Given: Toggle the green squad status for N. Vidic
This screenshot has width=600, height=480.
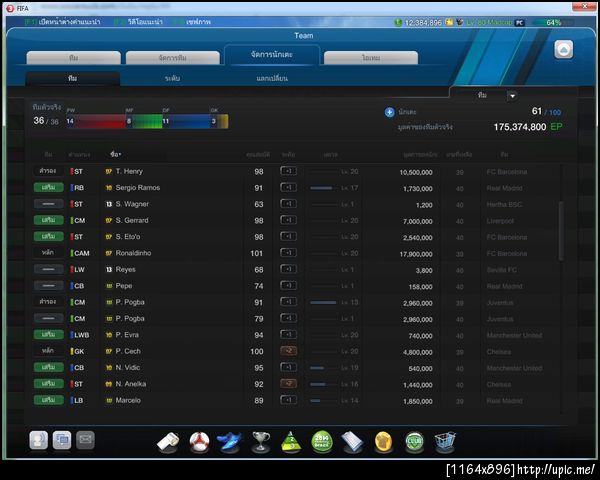Looking at the screenshot, I should click(49, 367).
